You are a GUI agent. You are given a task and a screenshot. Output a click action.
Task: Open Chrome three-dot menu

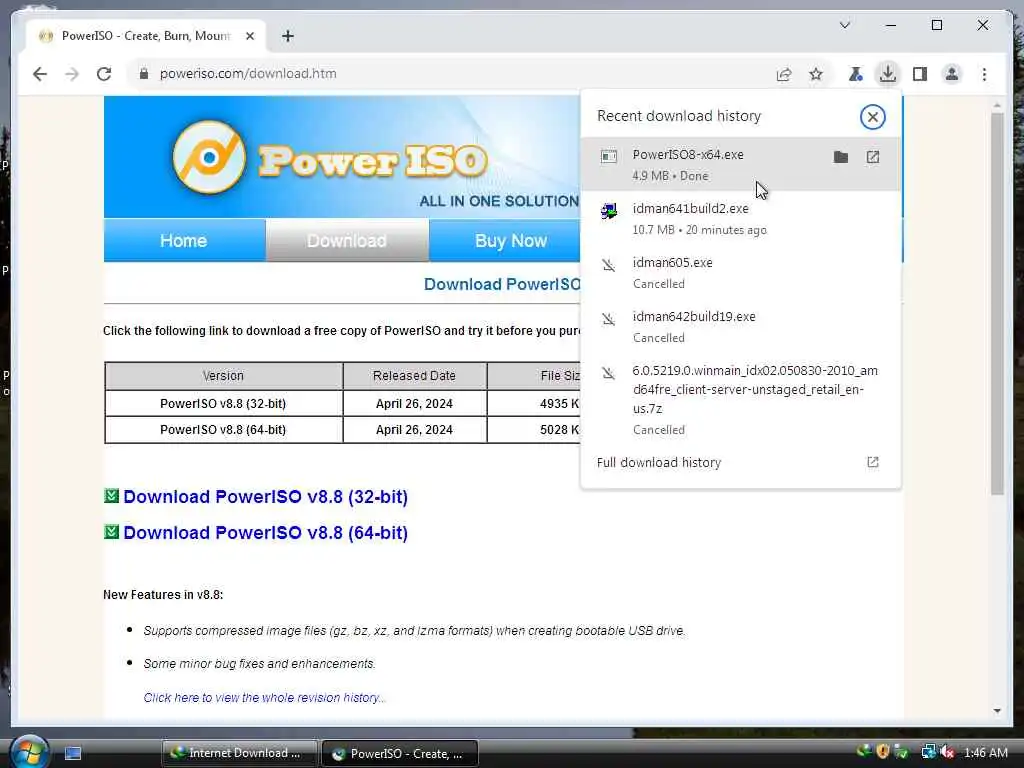pos(984,74)
